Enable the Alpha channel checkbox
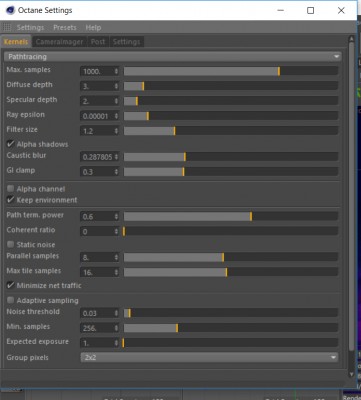The image size is (361, 400). pos(11,189)
